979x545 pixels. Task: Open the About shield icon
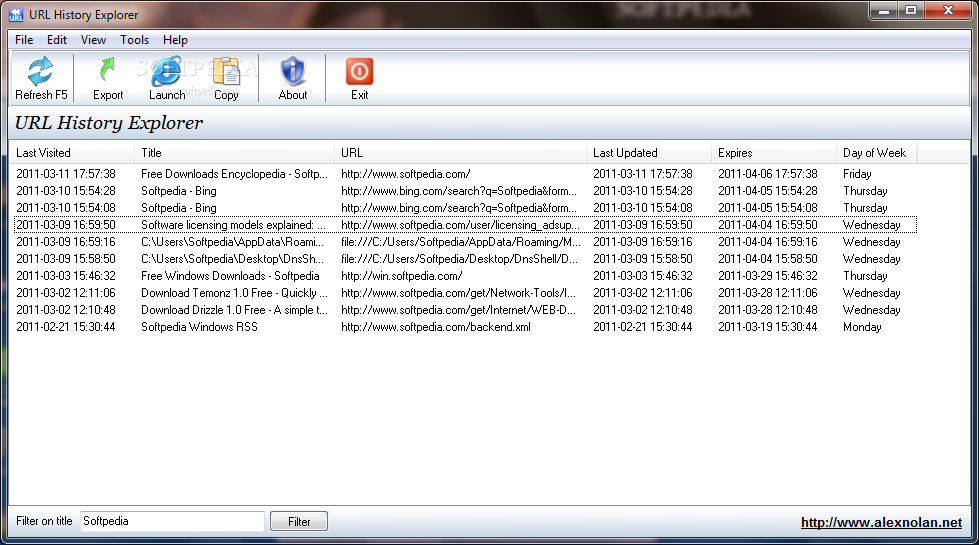(x=293, y=78)
